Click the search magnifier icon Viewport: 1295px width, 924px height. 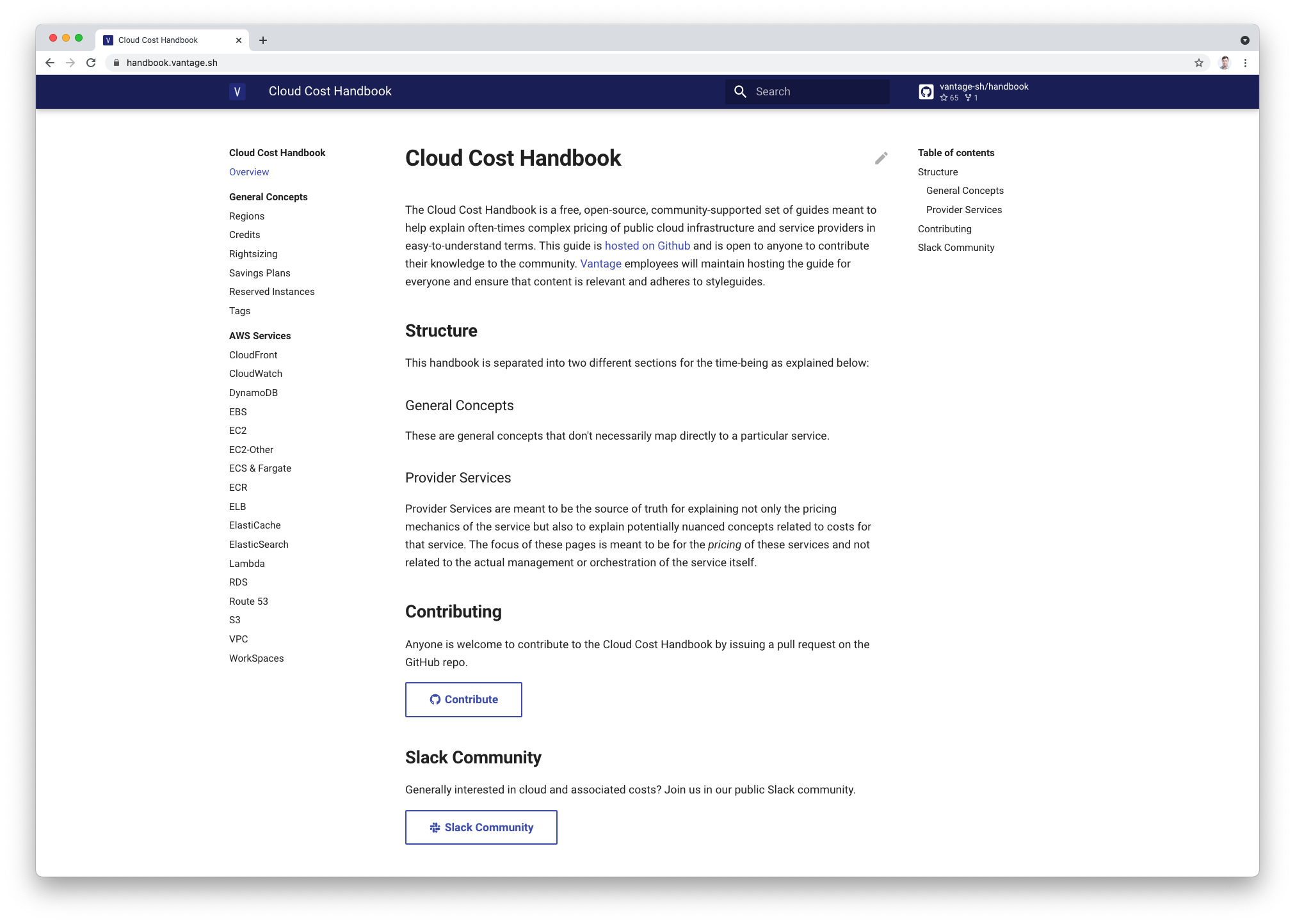(x=740, y=92)
